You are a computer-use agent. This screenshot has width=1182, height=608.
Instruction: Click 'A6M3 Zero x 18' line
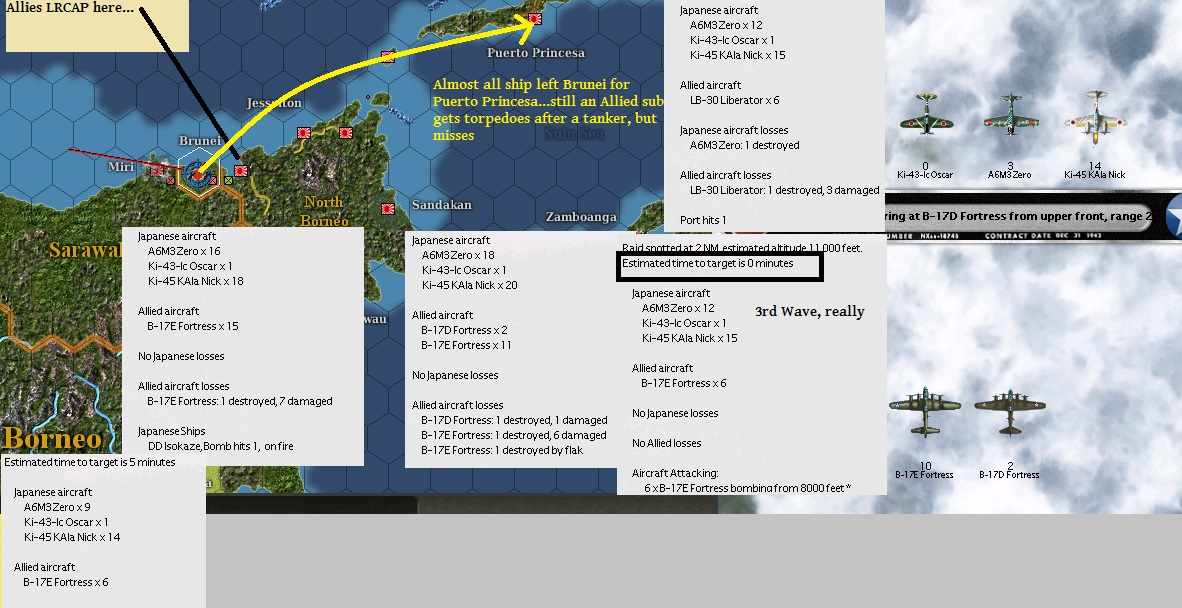458,255
